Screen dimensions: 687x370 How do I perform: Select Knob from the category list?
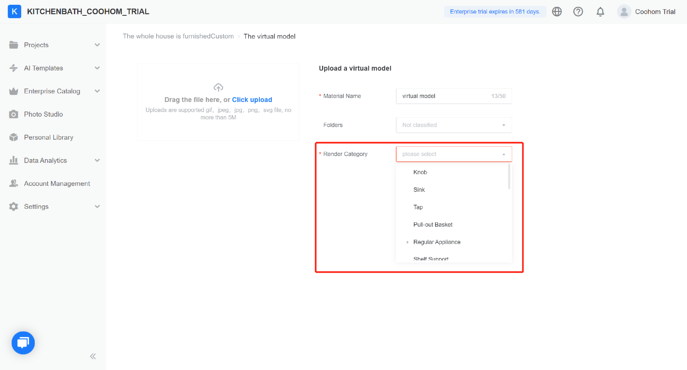click(420, 172)
